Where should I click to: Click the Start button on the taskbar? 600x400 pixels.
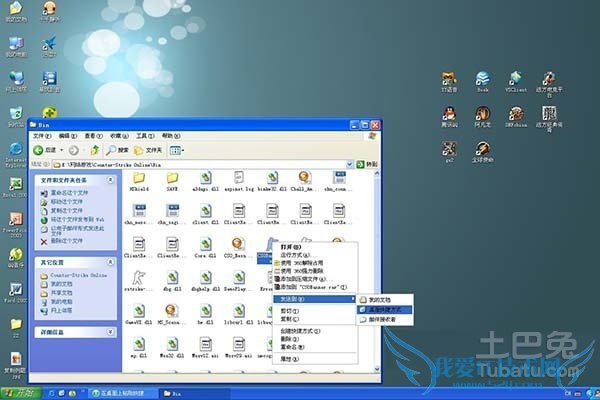tap(21, 393)
